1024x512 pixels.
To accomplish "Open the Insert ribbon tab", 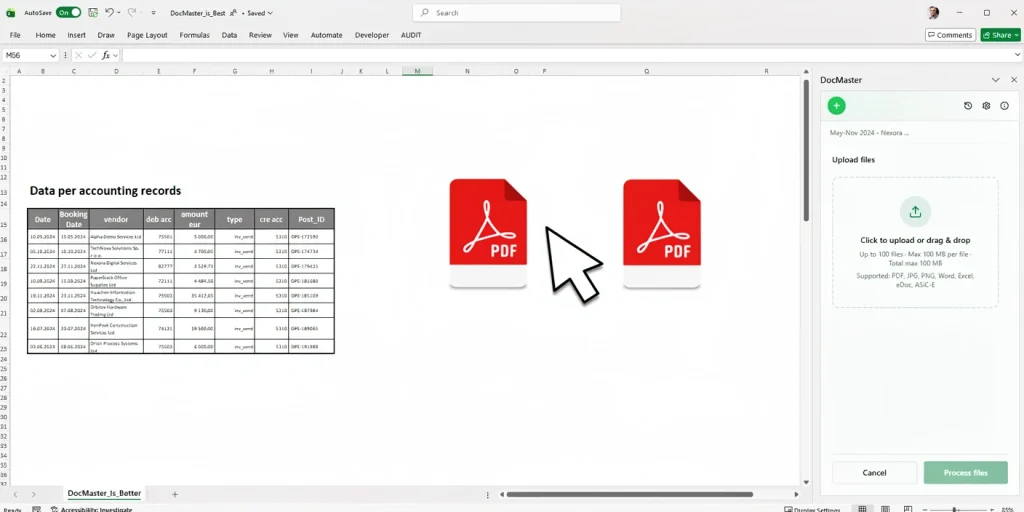I will (x=76, y=35).
